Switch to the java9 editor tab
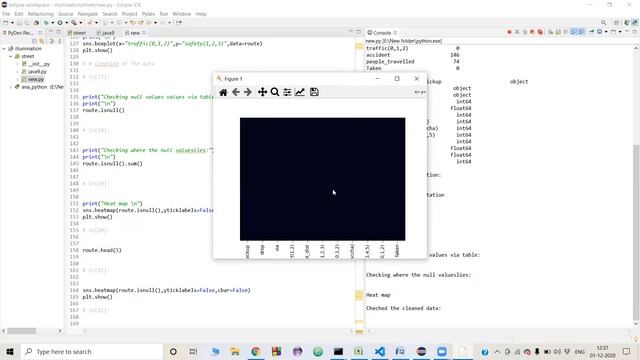The height and width of the screenshot is (360, 640). coord(106,33)
